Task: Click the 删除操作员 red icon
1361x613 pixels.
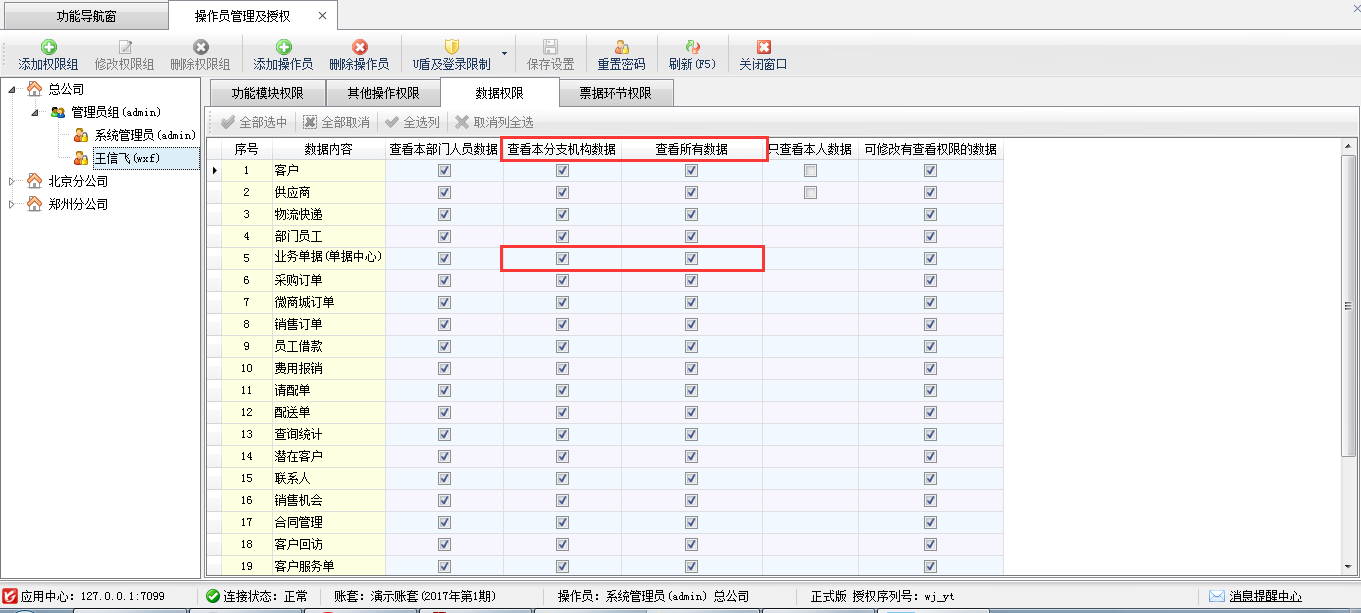Action: pyautogui.click(x=359, y=47)
